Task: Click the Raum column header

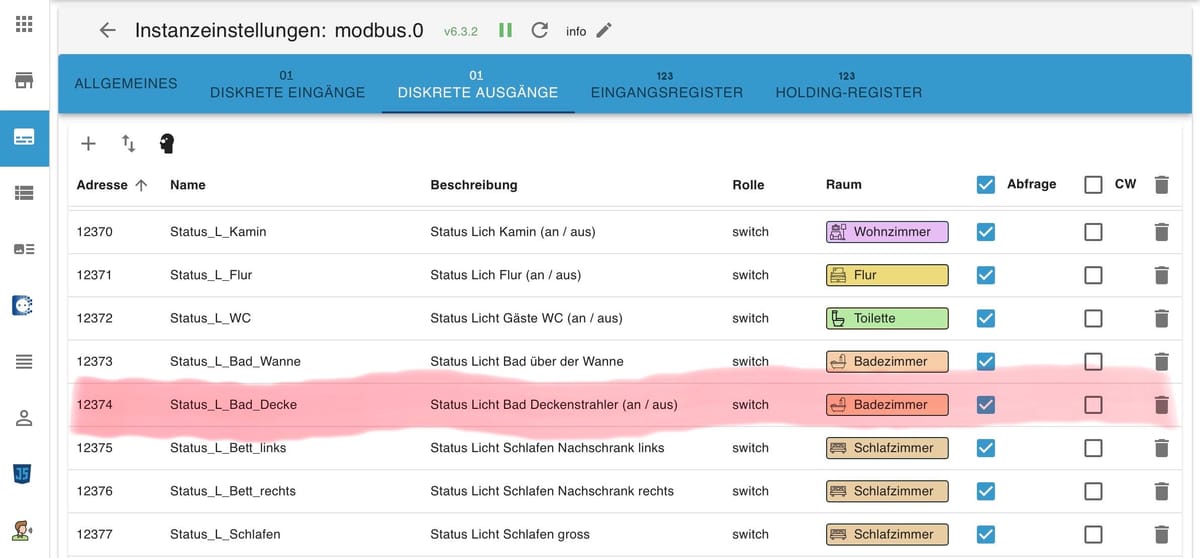Action: point(843,184)
